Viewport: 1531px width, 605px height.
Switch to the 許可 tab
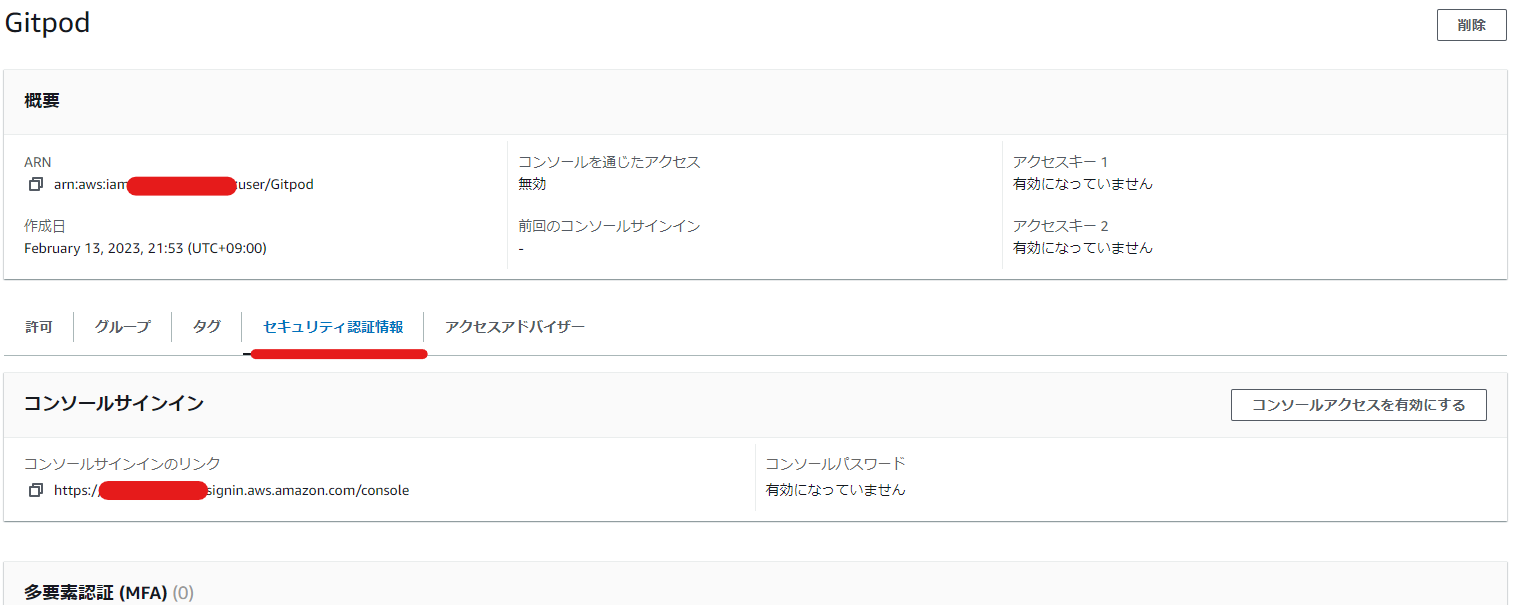coord(37,326)
